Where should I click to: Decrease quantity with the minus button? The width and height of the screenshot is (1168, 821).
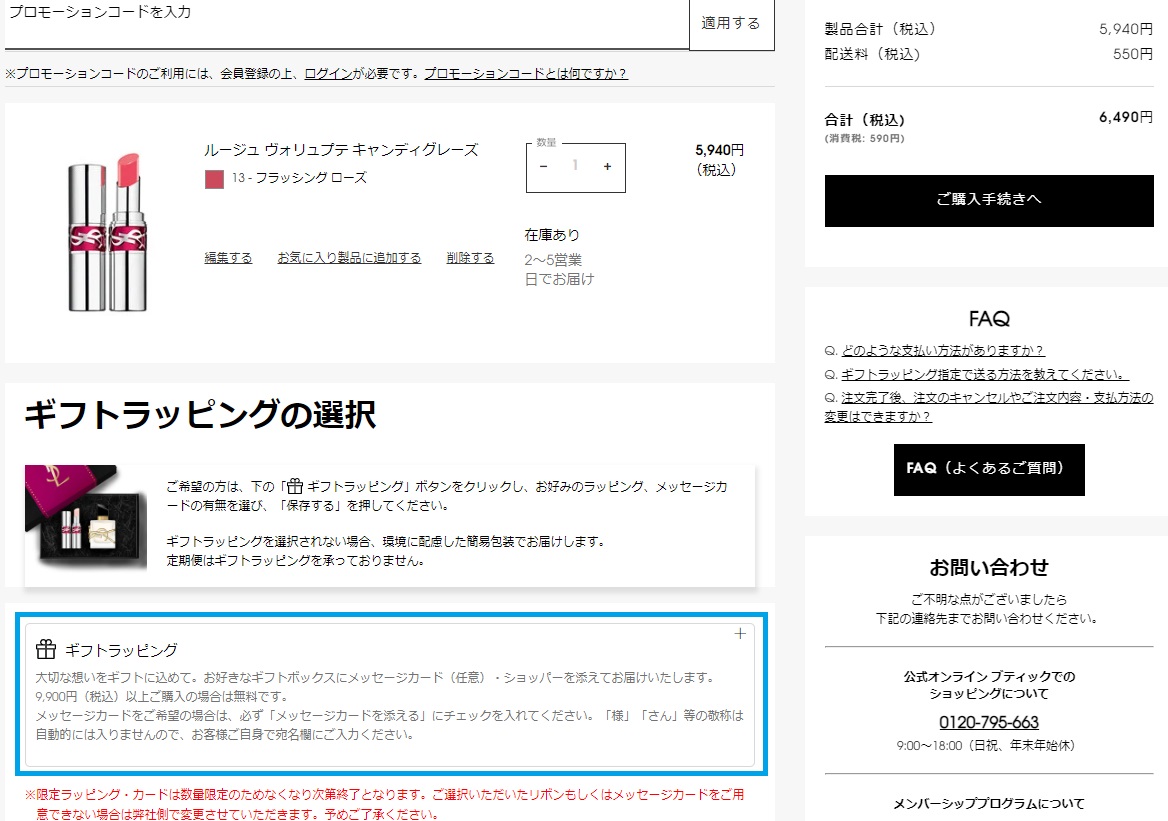pos(544,166)
